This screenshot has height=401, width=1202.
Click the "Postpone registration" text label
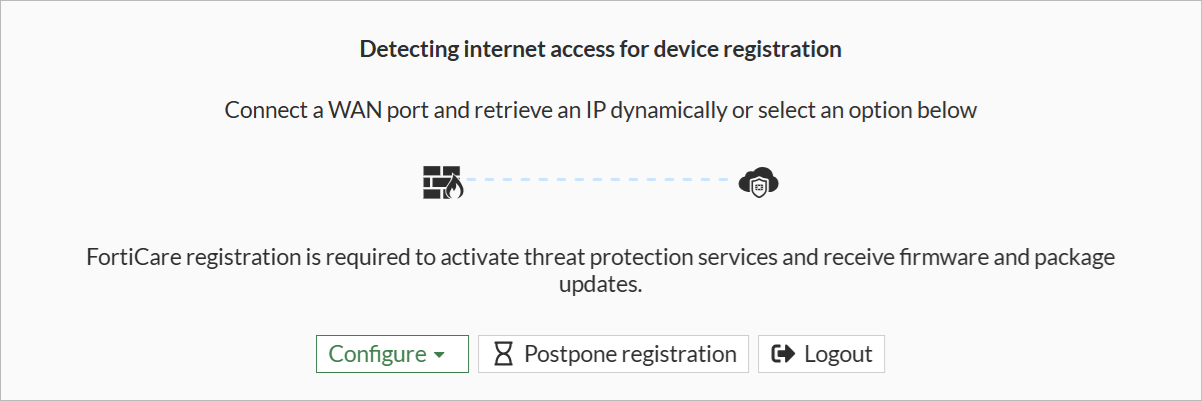click(630, 354)
